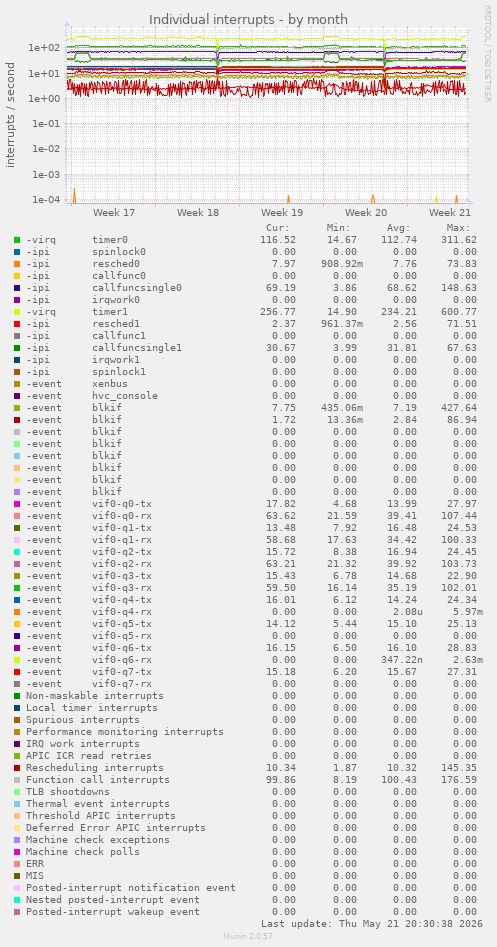Click the Week 17 x-axis label
497x947 pixels.
point(114,213)
